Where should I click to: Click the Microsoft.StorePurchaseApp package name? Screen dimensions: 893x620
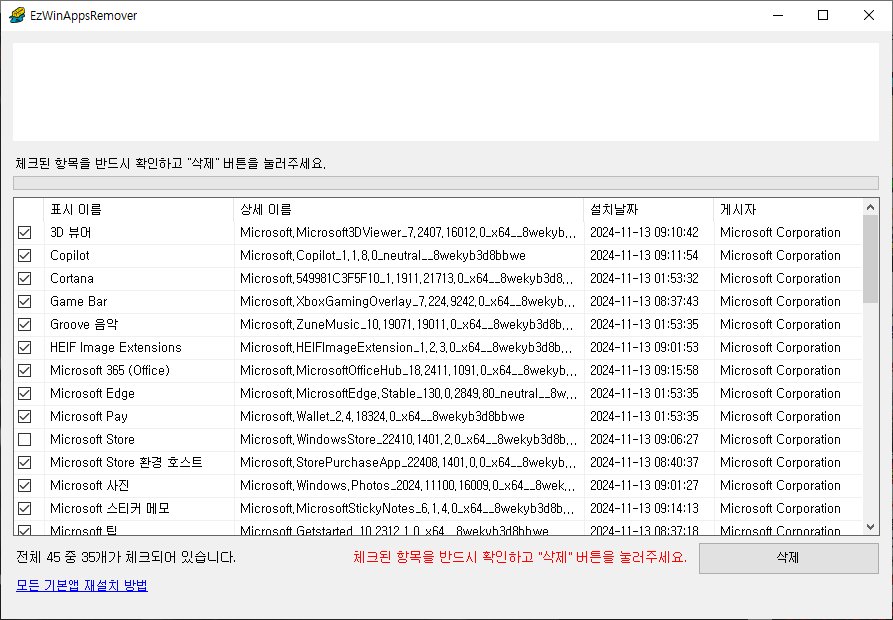pyautogui.click(x=408, y=462)
